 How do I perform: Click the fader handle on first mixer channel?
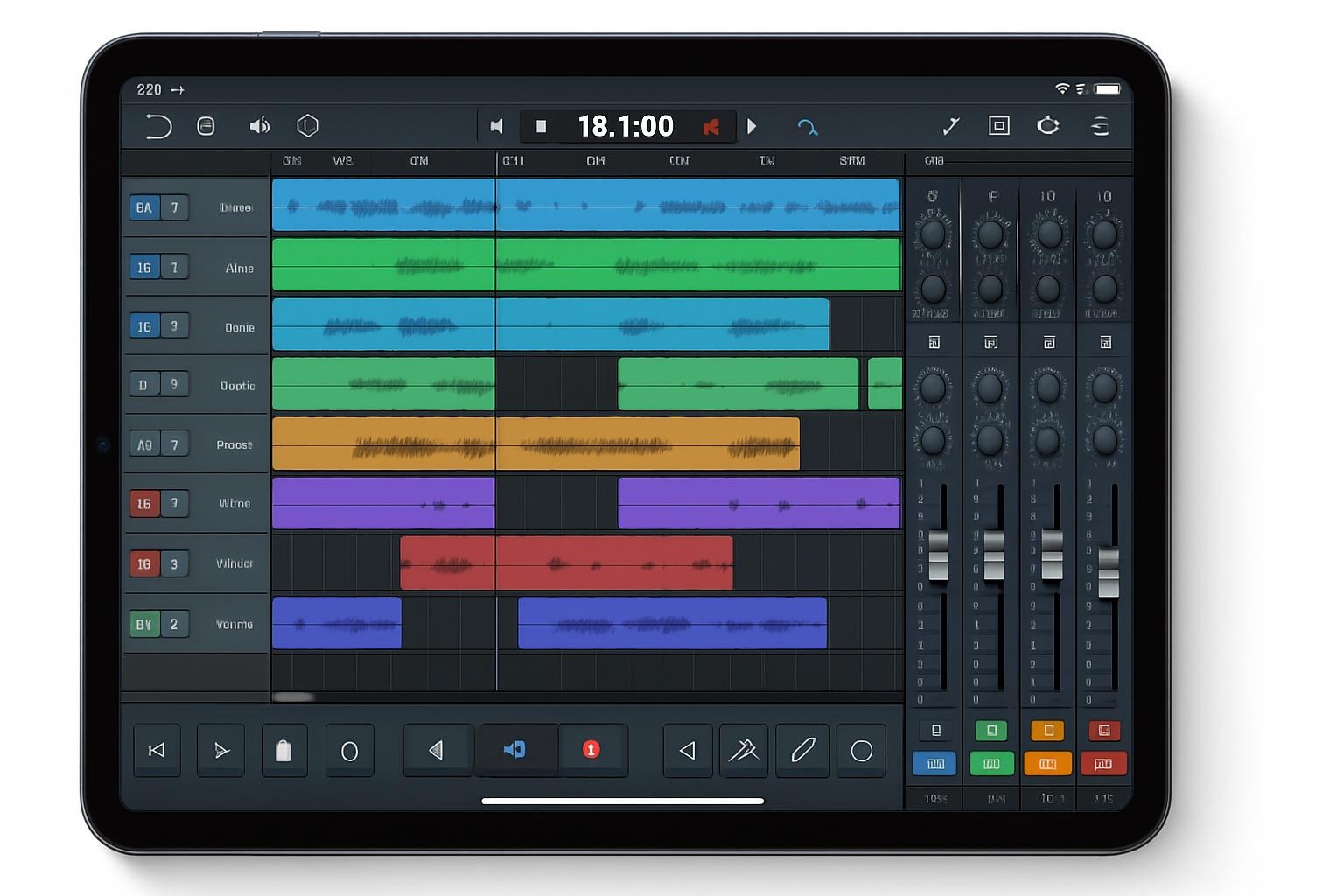938,554
